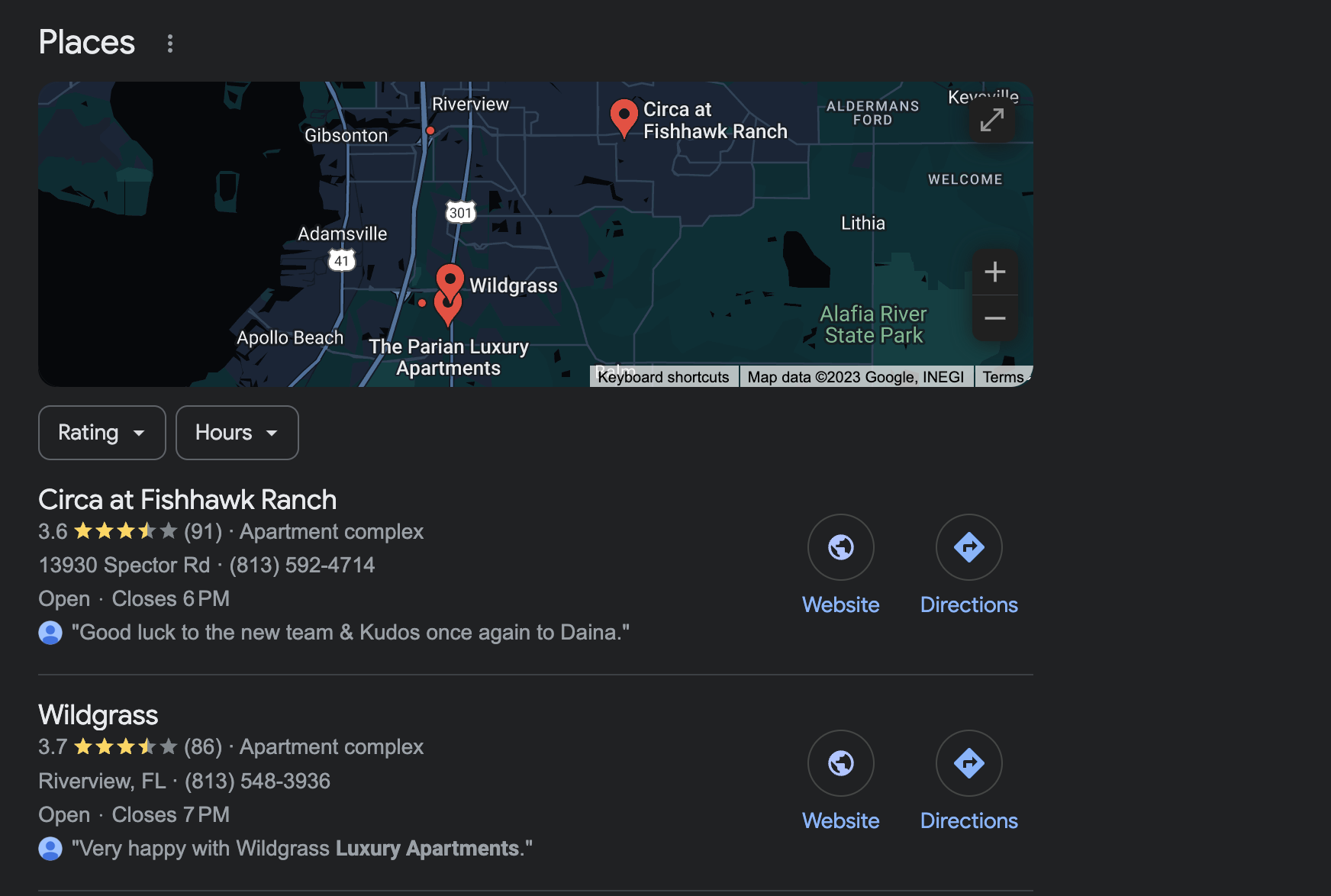Click the star rating for Circa at Fishhawk Ranch

click(125, 531)
